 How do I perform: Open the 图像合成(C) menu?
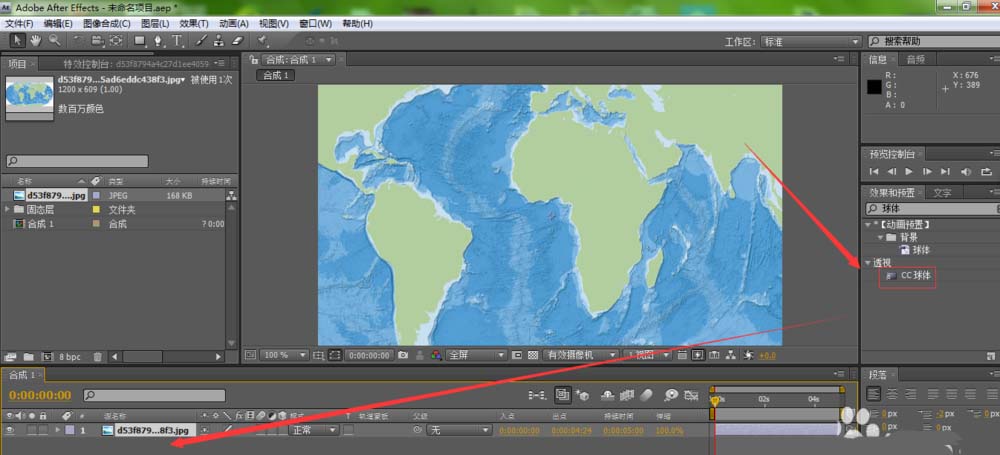tap(107, 24)
